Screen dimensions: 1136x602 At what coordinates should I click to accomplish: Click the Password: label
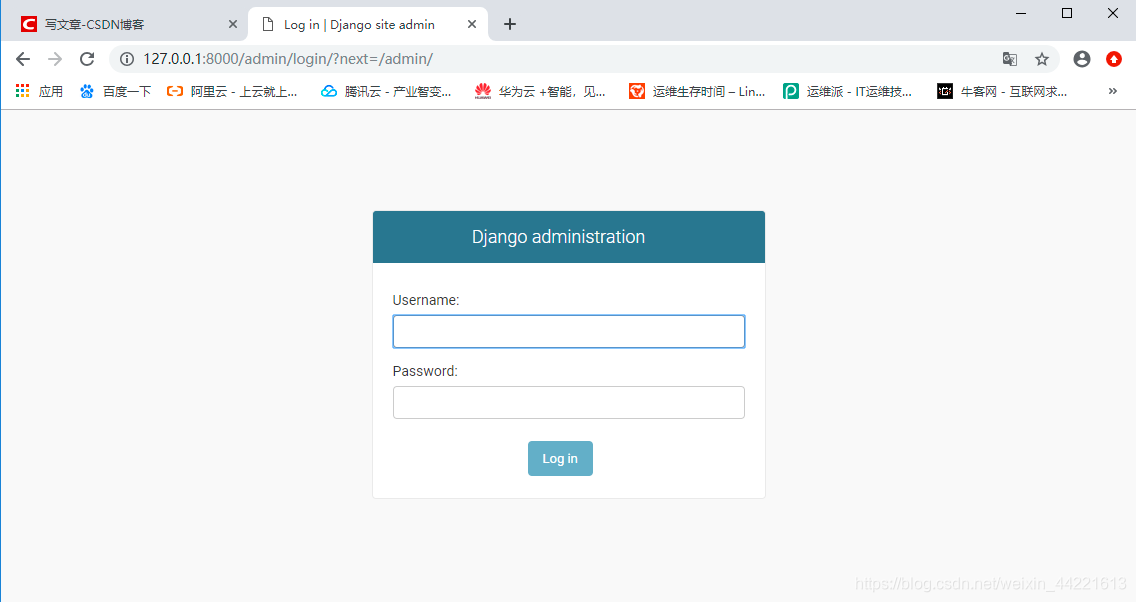pyautogui.click(x=425, y=371)
